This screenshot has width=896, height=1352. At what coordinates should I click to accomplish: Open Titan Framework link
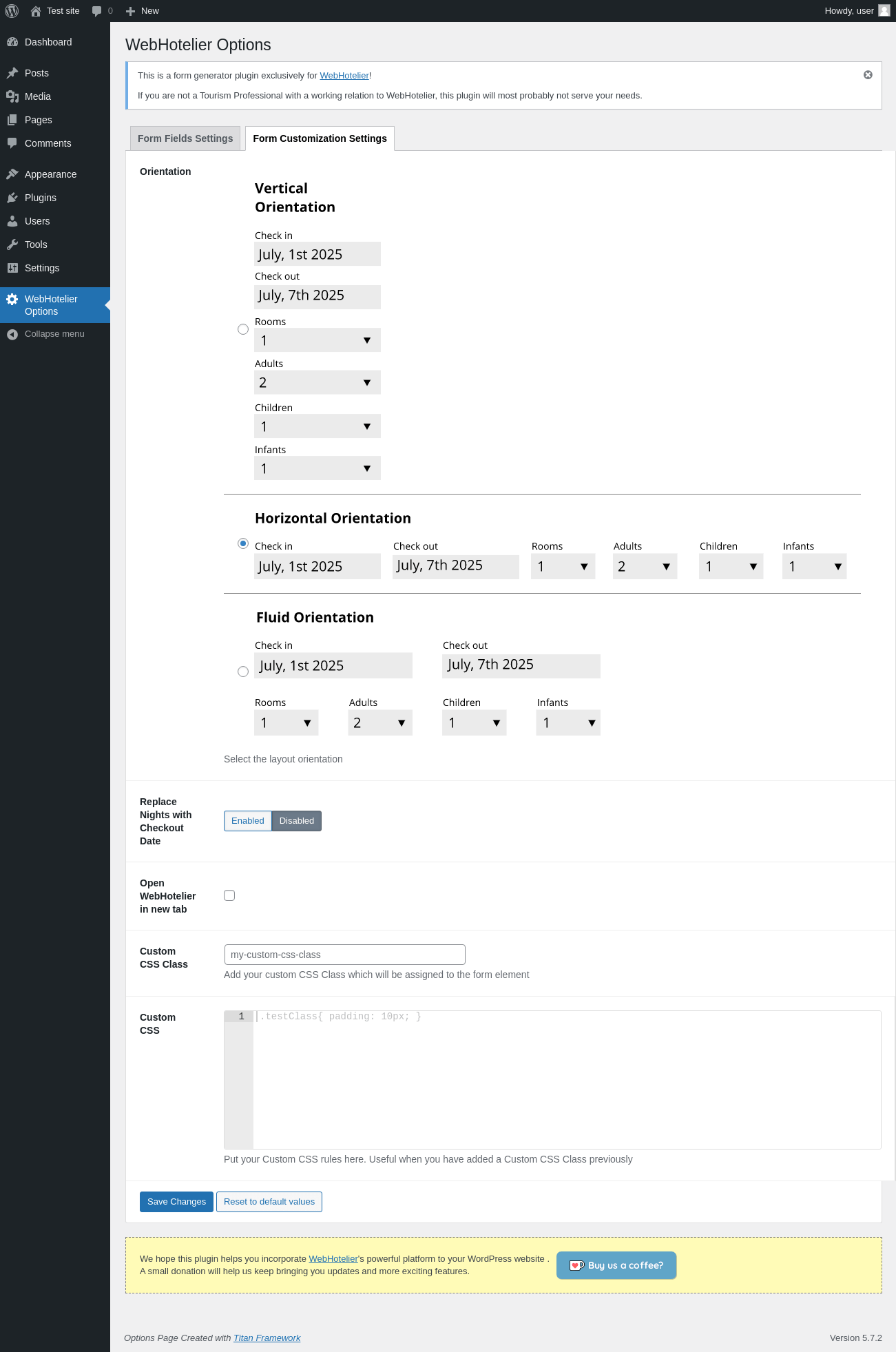tap(267, 1338)
